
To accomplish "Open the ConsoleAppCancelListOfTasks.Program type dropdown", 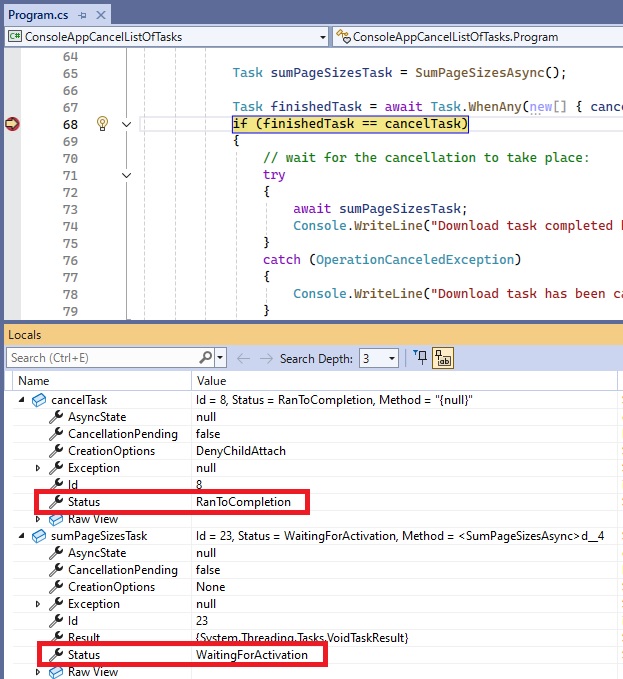I will point(478,37).
